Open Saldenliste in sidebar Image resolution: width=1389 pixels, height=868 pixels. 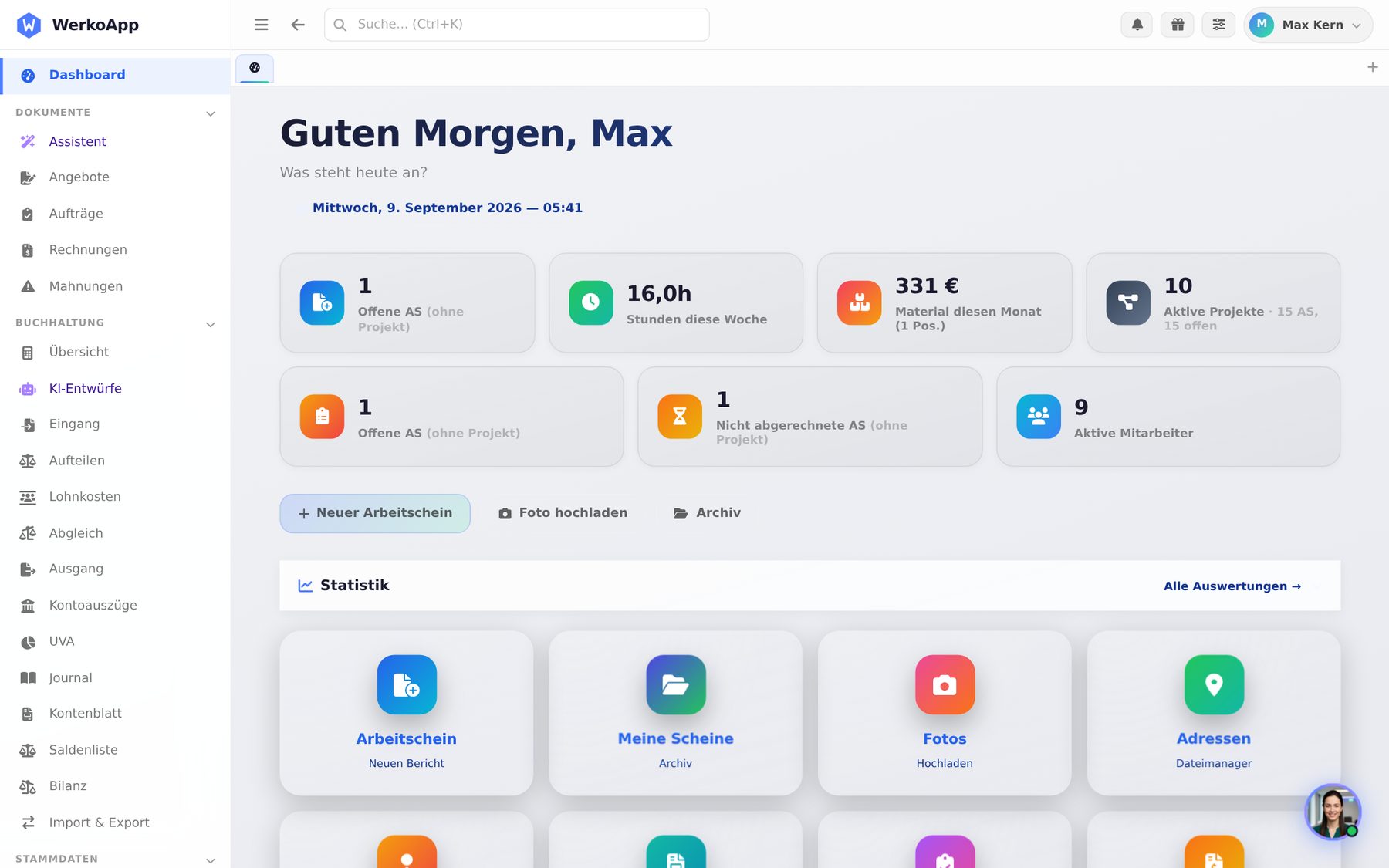click(116, 750)
